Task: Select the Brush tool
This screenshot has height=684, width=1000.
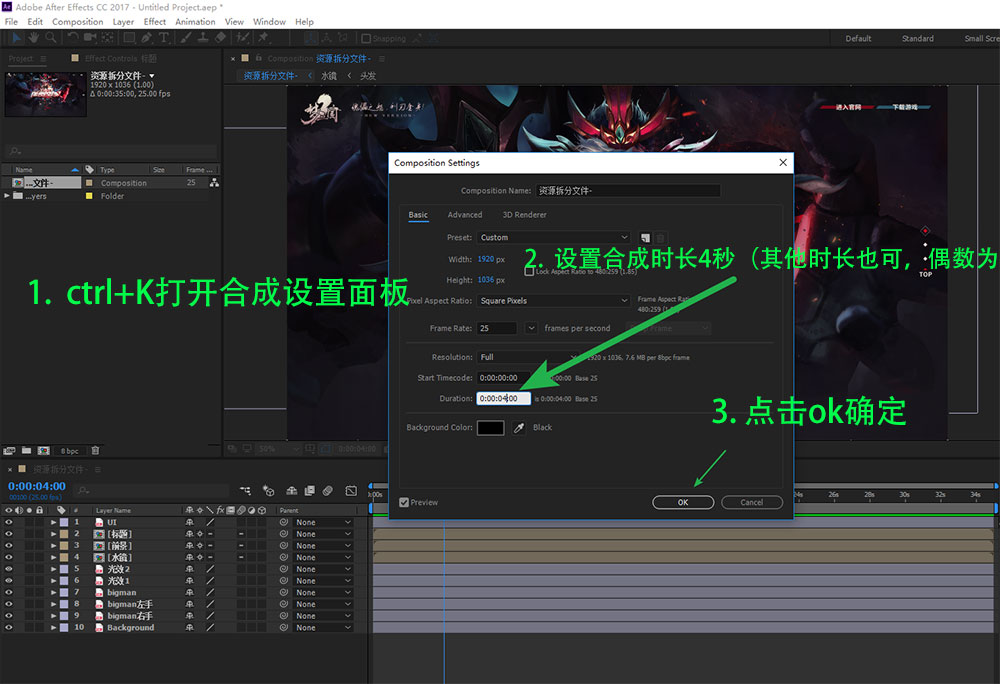Action: click(186, 38)
